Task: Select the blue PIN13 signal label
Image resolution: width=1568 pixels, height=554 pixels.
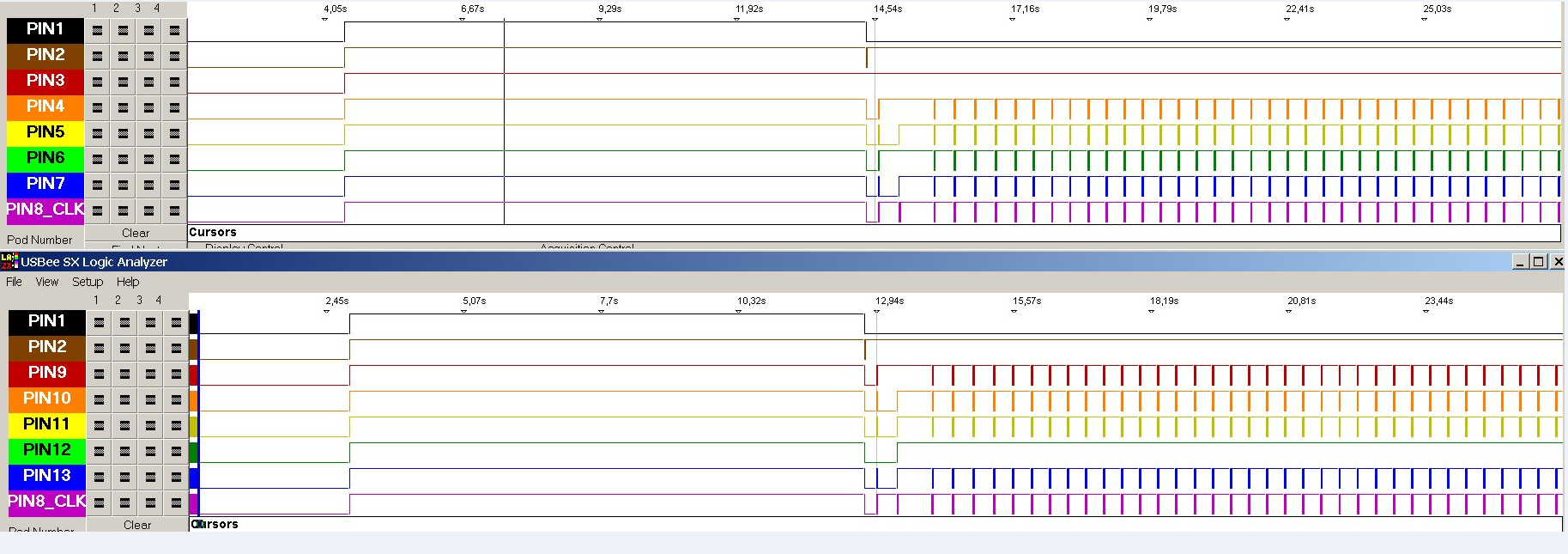Action: (47, 476)
